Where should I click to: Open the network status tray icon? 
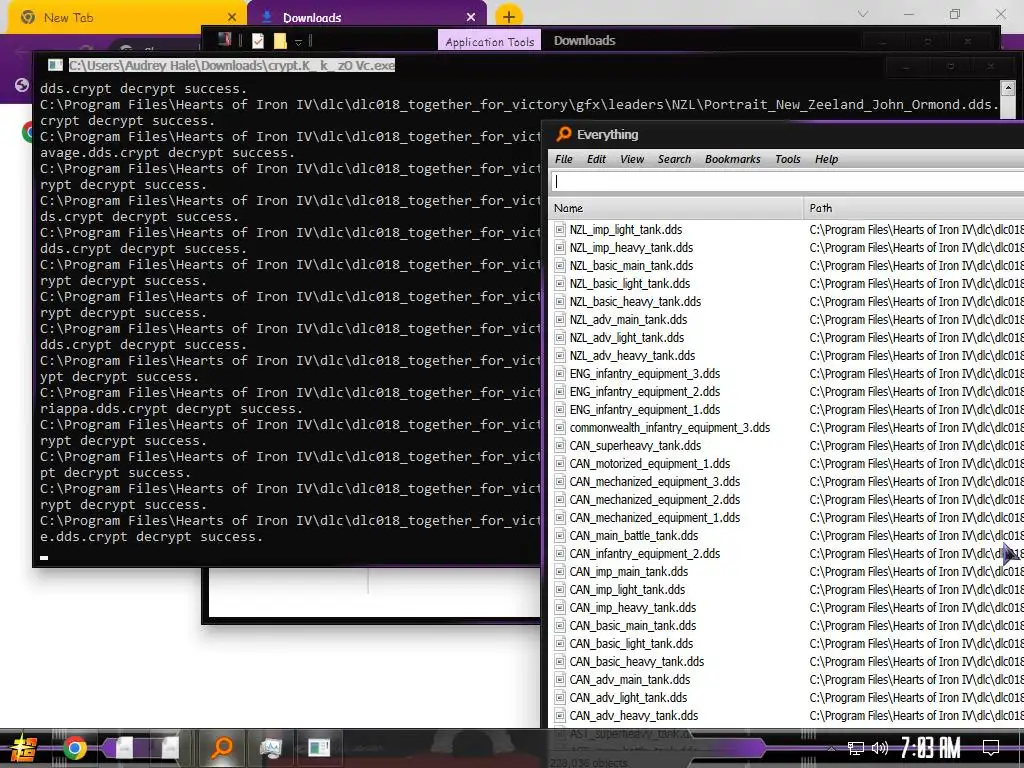[856, 748]
